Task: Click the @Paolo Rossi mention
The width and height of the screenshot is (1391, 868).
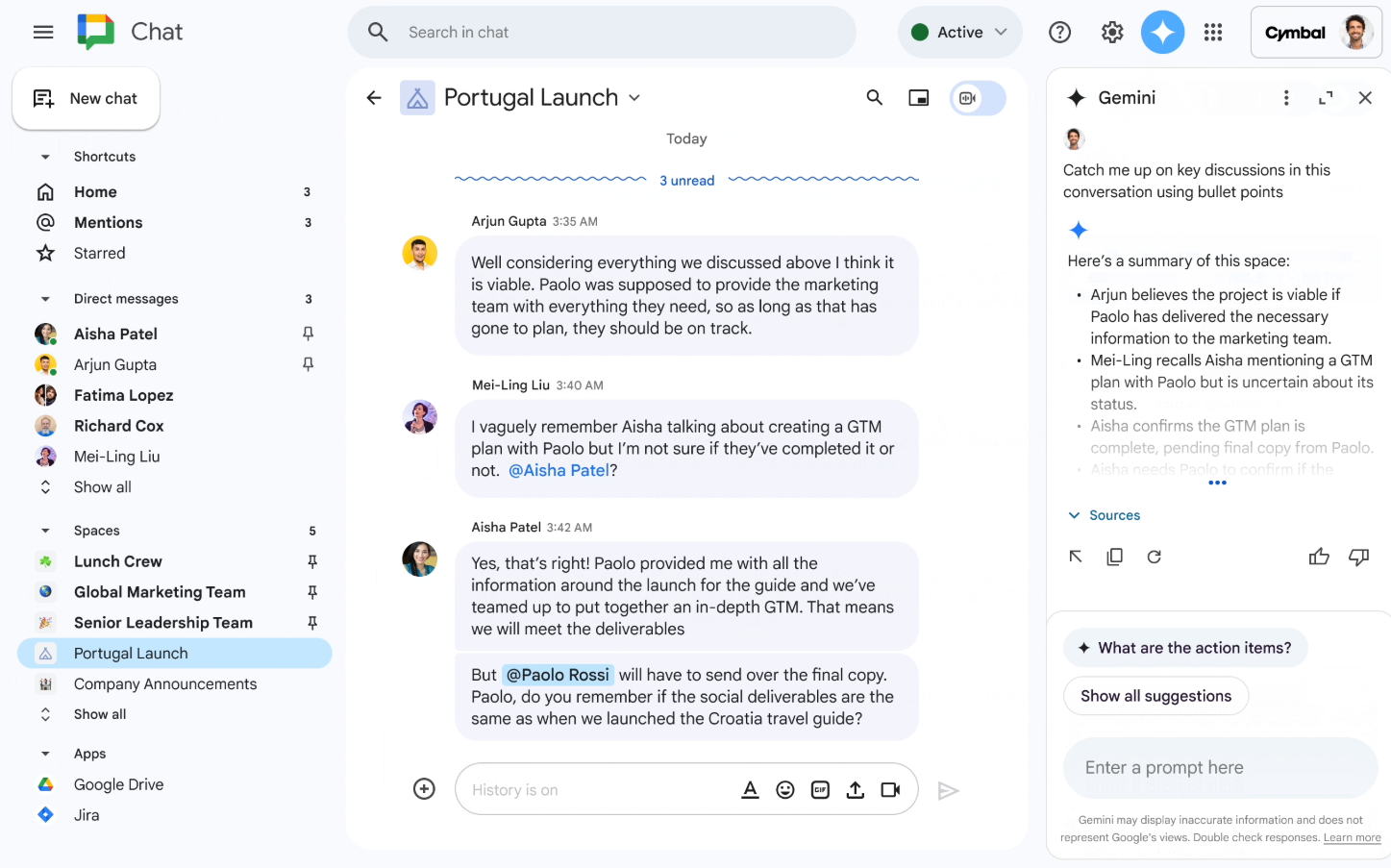Action: click(x=558, y=675)
